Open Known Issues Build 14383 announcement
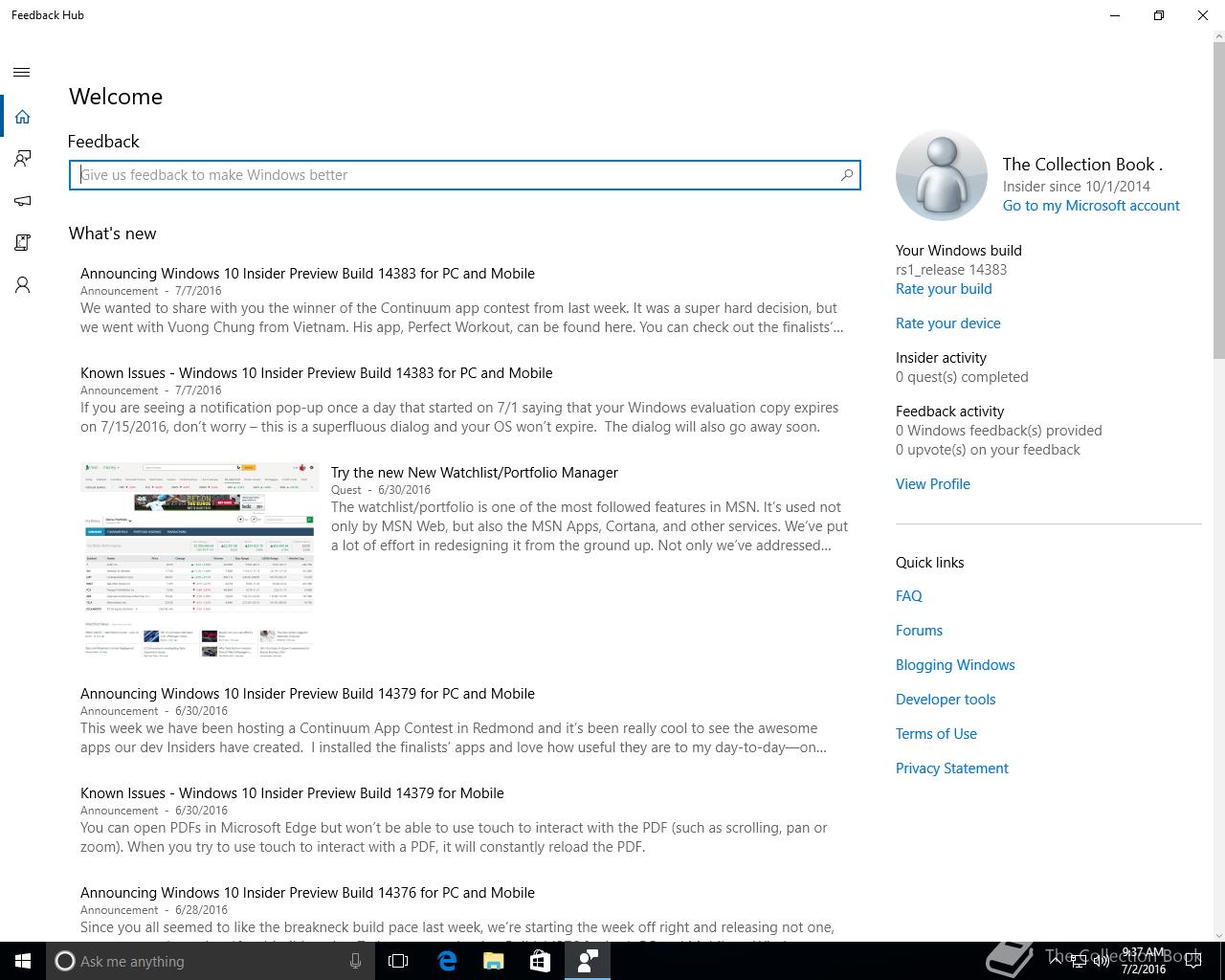 tap(316, 373)
